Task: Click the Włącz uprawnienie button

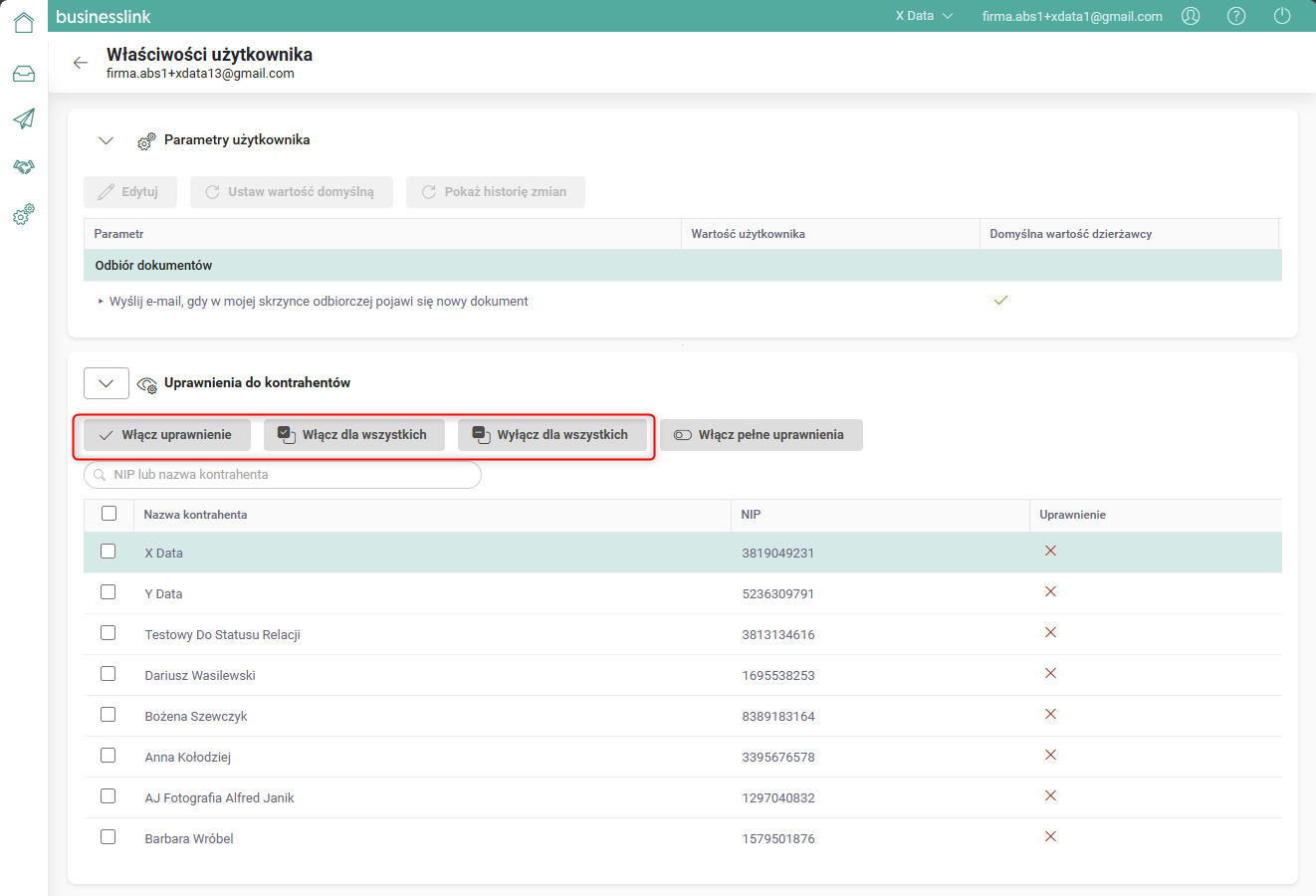Action: 167,435
